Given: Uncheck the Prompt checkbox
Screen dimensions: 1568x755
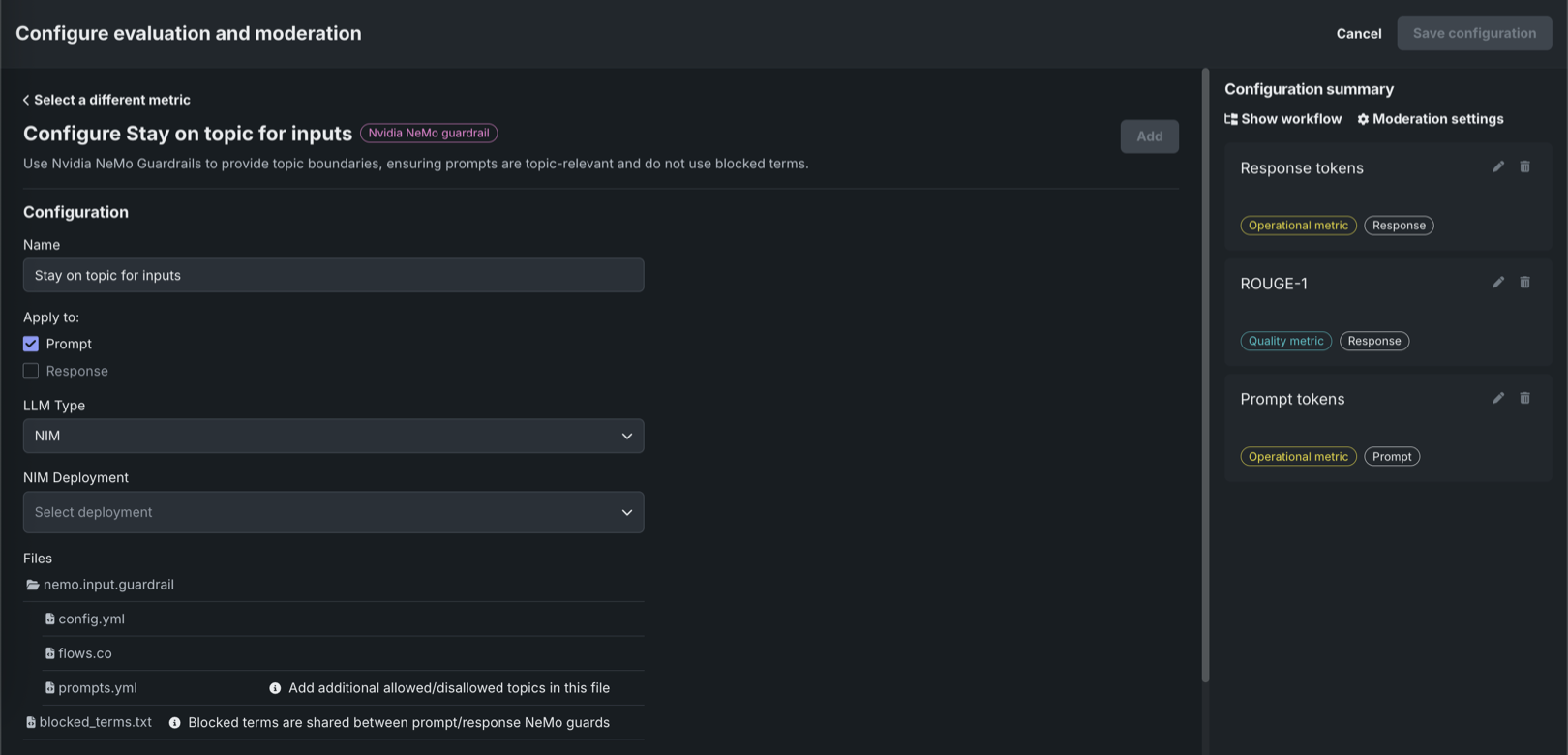Looking at the screenshot, I should point(31,344).
